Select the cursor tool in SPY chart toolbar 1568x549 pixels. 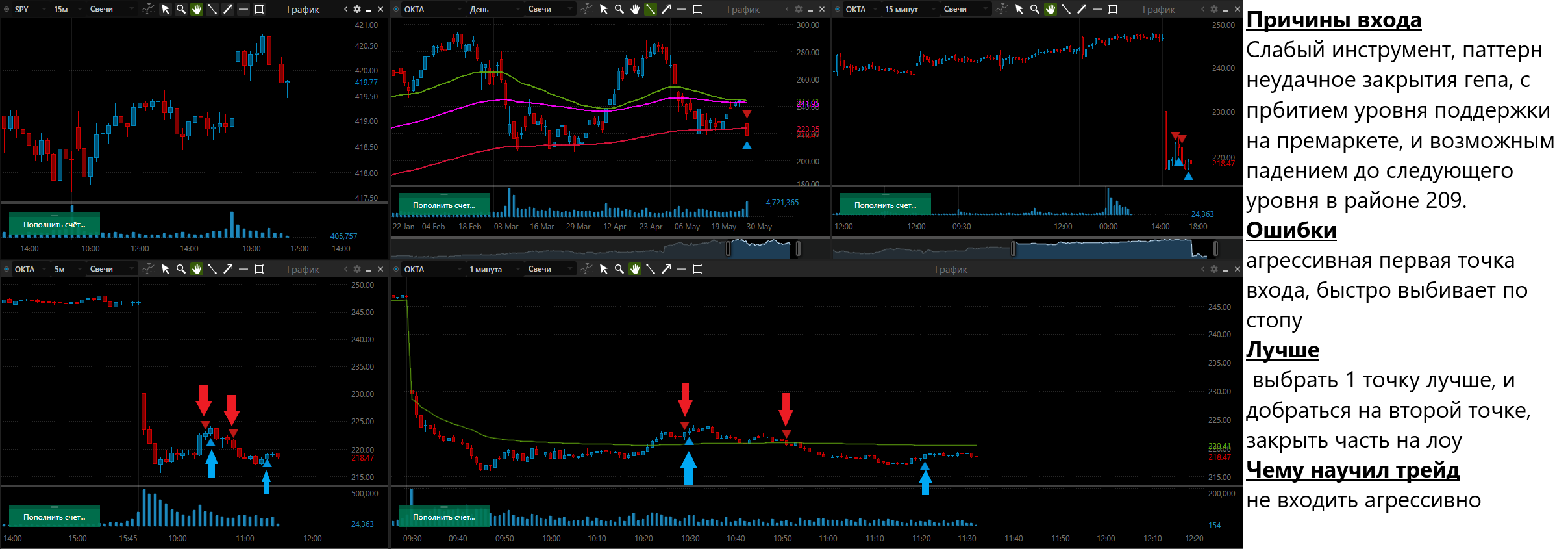pyautogui.click(x=166, y=9)
